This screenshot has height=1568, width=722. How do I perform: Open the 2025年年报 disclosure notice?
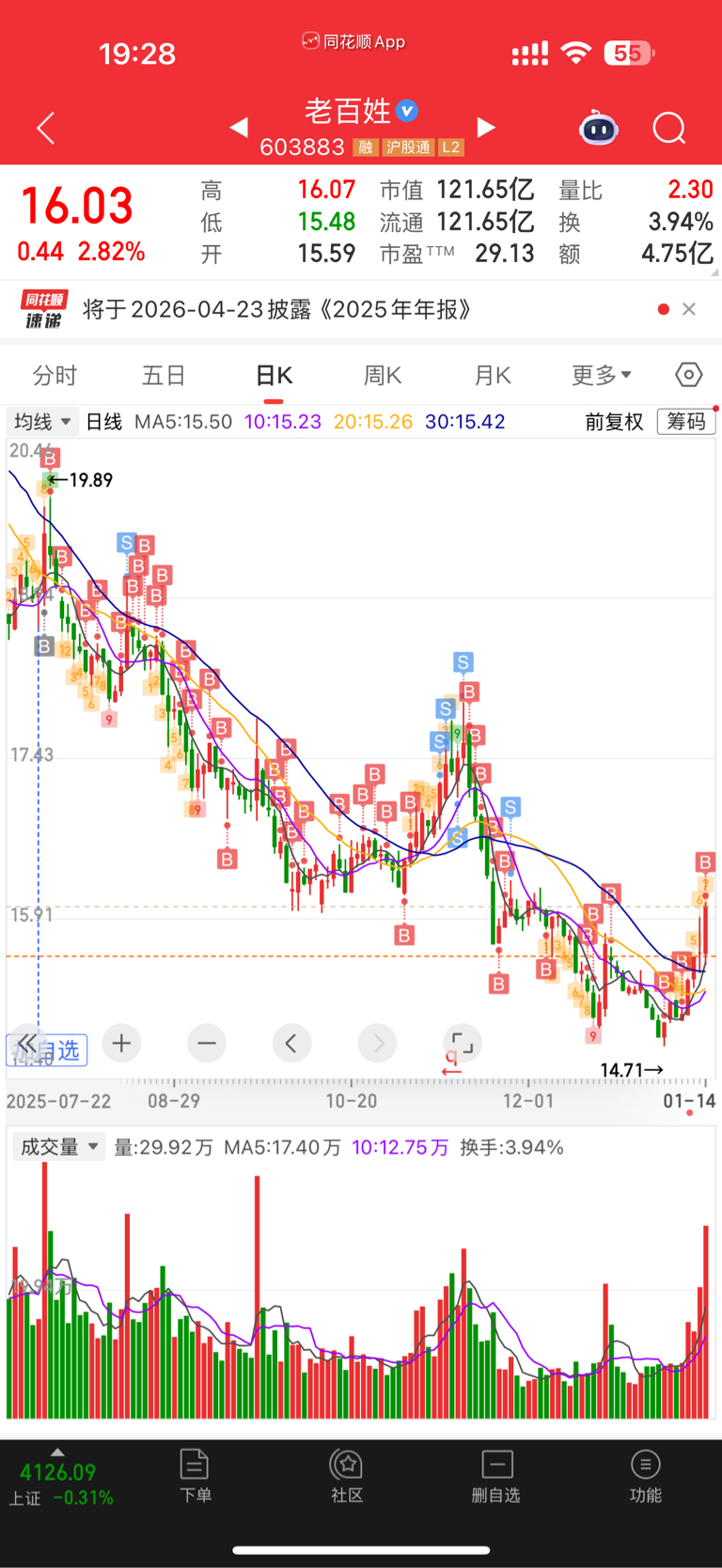pyautogui.click(x=276, y=309)
